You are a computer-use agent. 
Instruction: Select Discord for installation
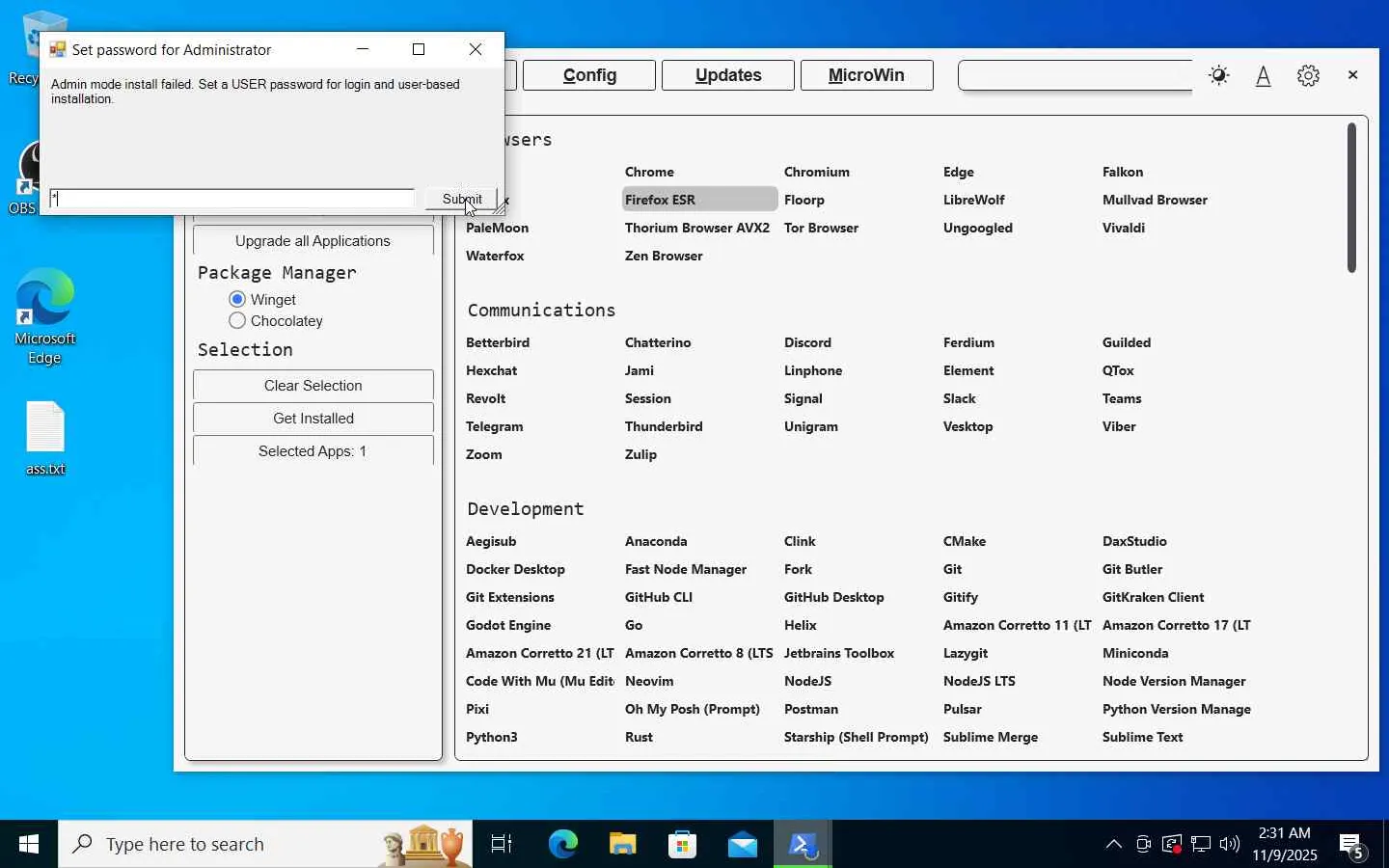tap(807, 342)
